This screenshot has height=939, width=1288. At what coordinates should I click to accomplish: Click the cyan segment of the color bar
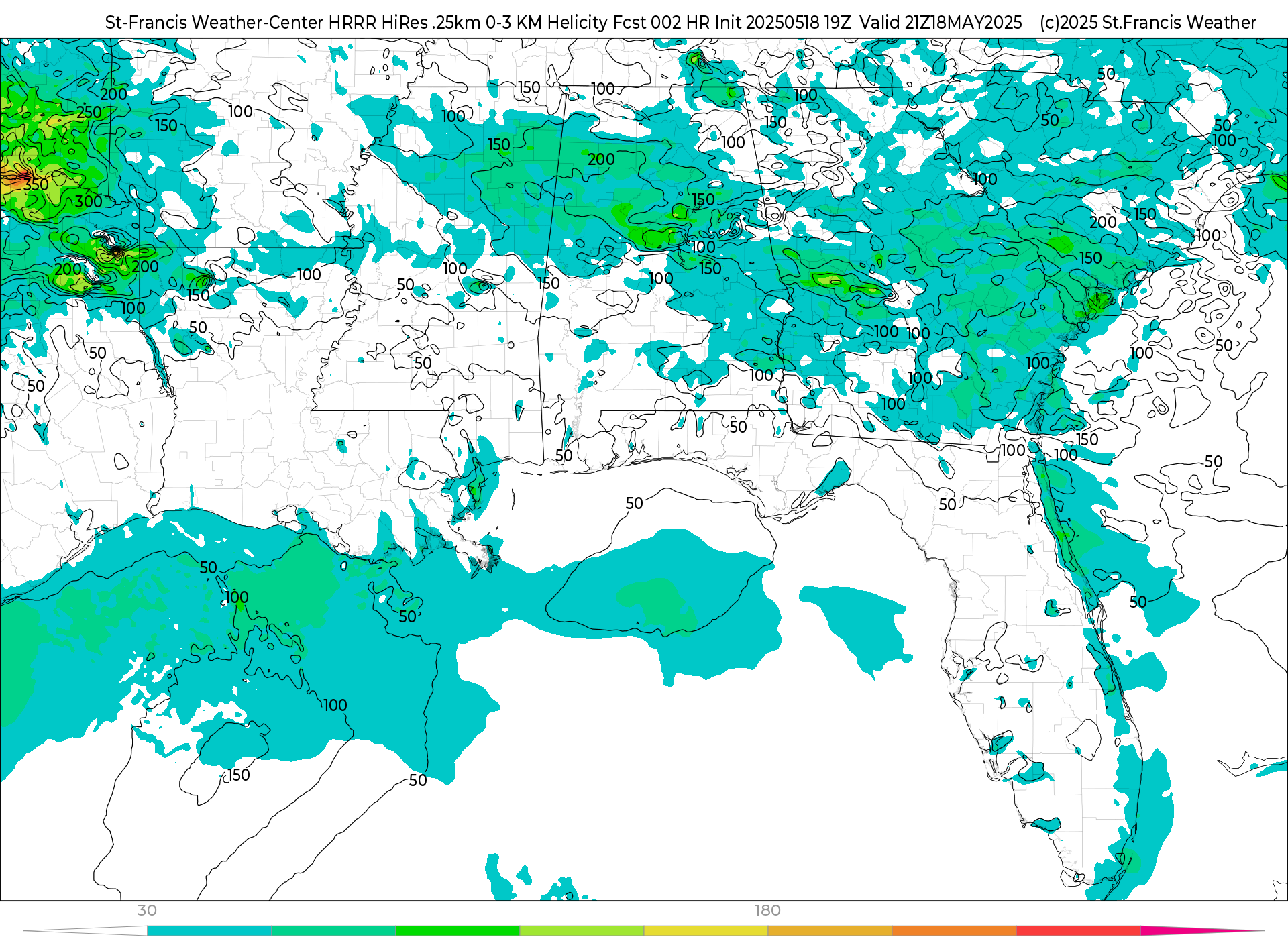pyautogui.click(x=209, y=931)
